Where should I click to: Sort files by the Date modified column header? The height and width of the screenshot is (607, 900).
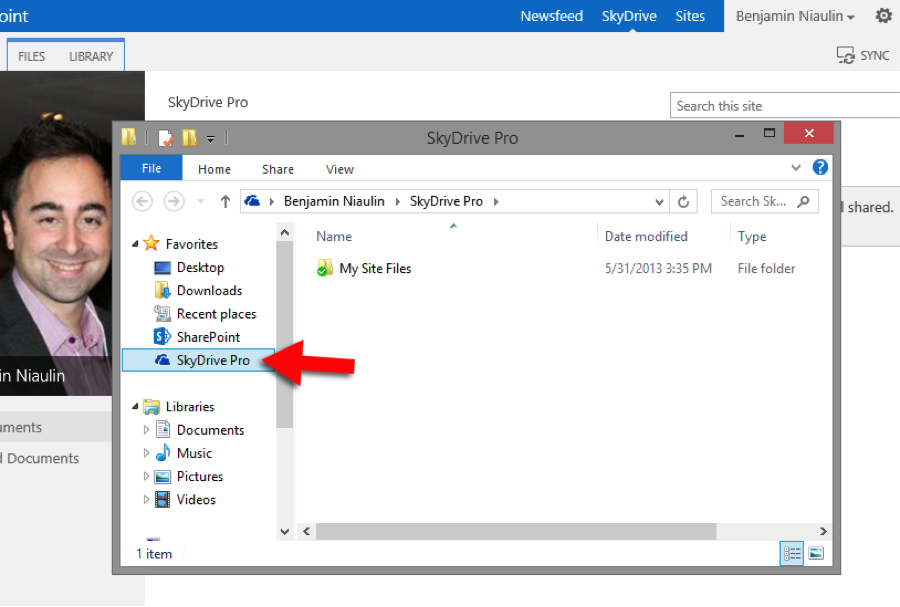click(646, 236)
